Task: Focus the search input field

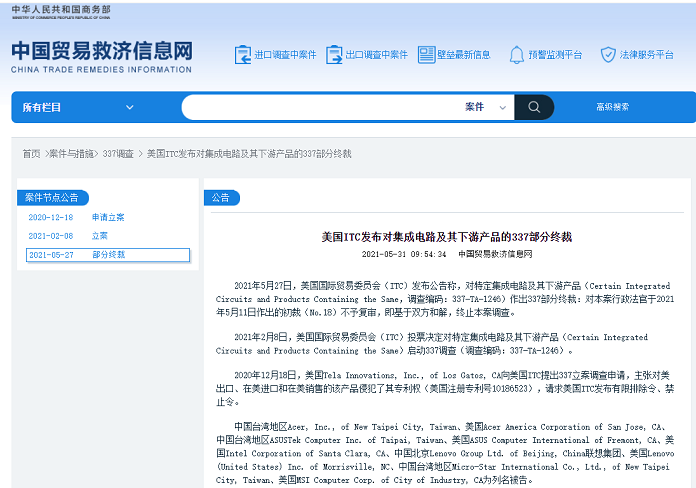Action: click(322, 107)
